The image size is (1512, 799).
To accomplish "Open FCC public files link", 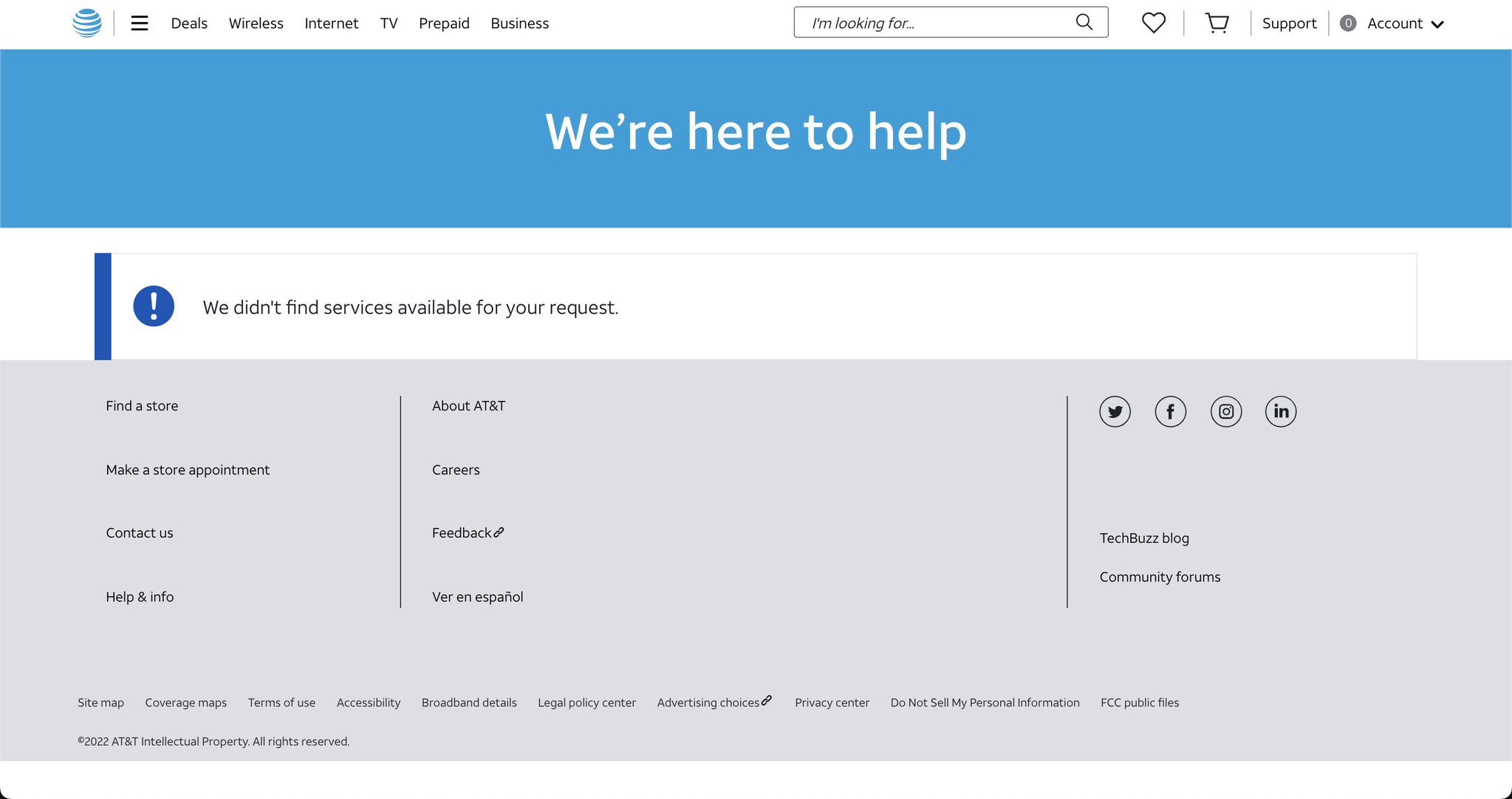I will click(x=1140, y=703).
